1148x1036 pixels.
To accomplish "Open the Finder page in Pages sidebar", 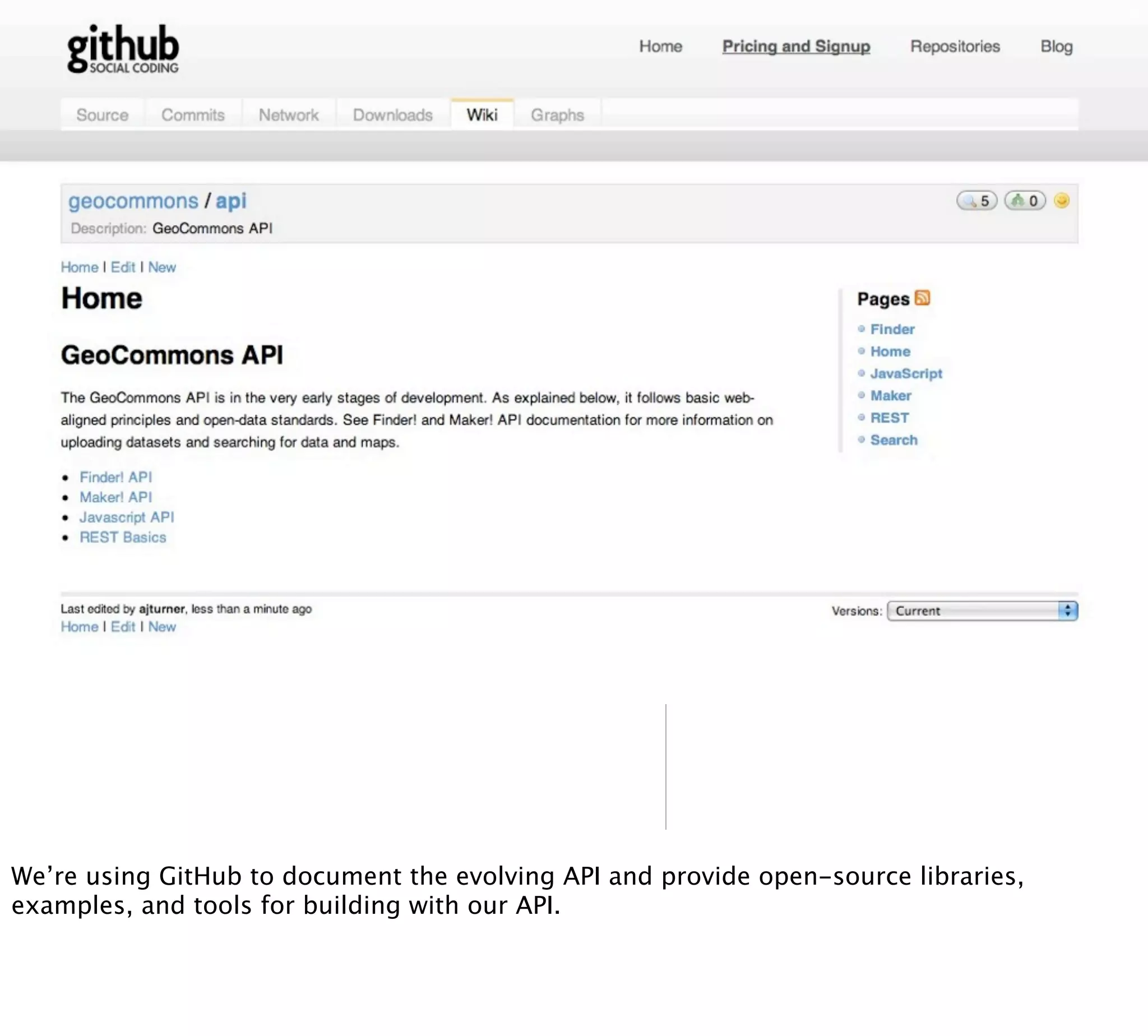I will [892, 329].
